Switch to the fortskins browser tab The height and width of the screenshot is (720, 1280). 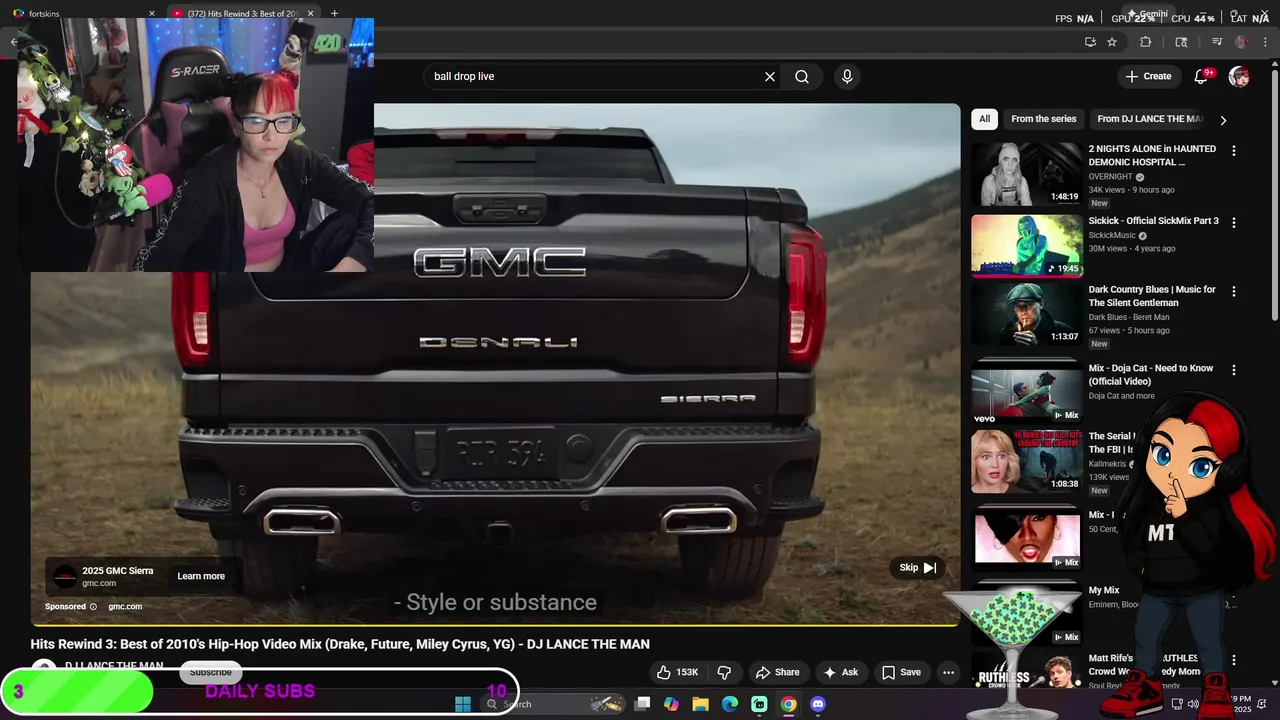pos(80,14)
